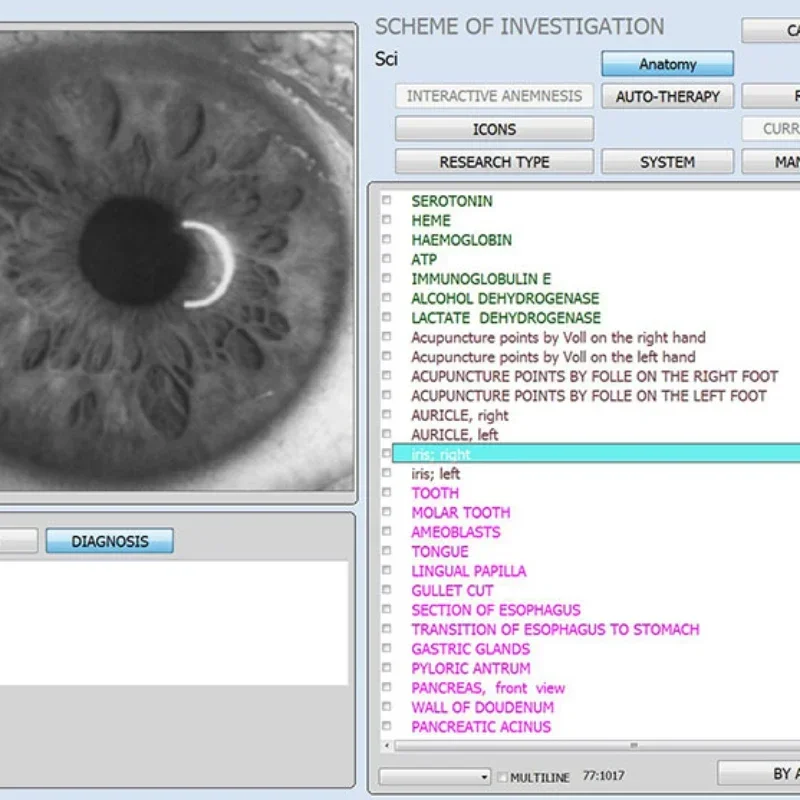Tick the checkbox next to SEROTONIN
The width and height of the screenshot is (800, 800).
(386, 201)
